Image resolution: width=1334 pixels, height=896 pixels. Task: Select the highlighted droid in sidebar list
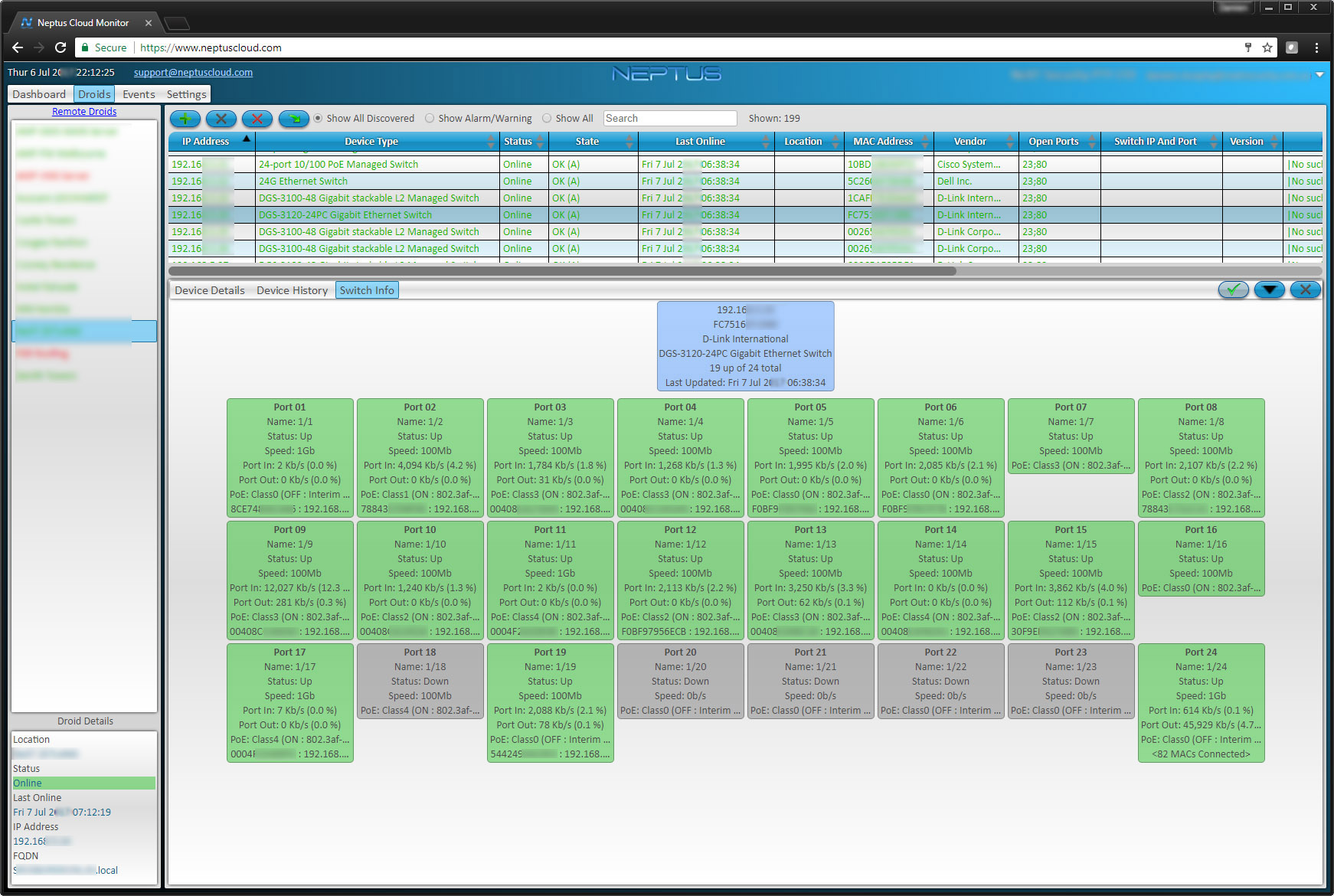pos(84,331)
